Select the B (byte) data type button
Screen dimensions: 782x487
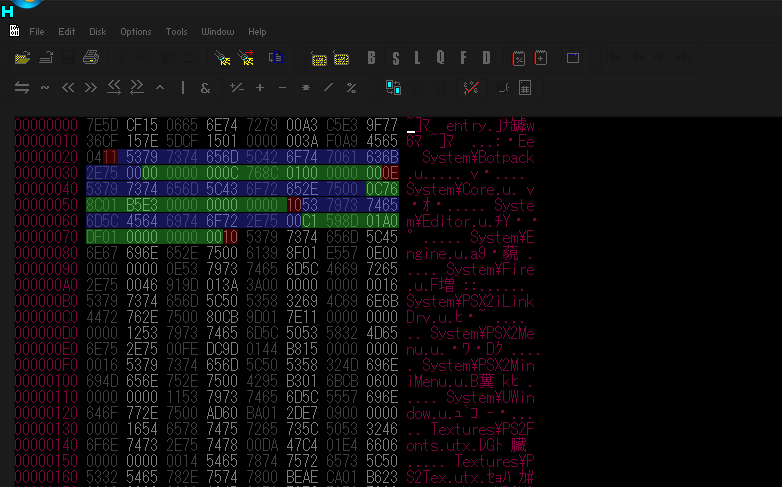372,58
